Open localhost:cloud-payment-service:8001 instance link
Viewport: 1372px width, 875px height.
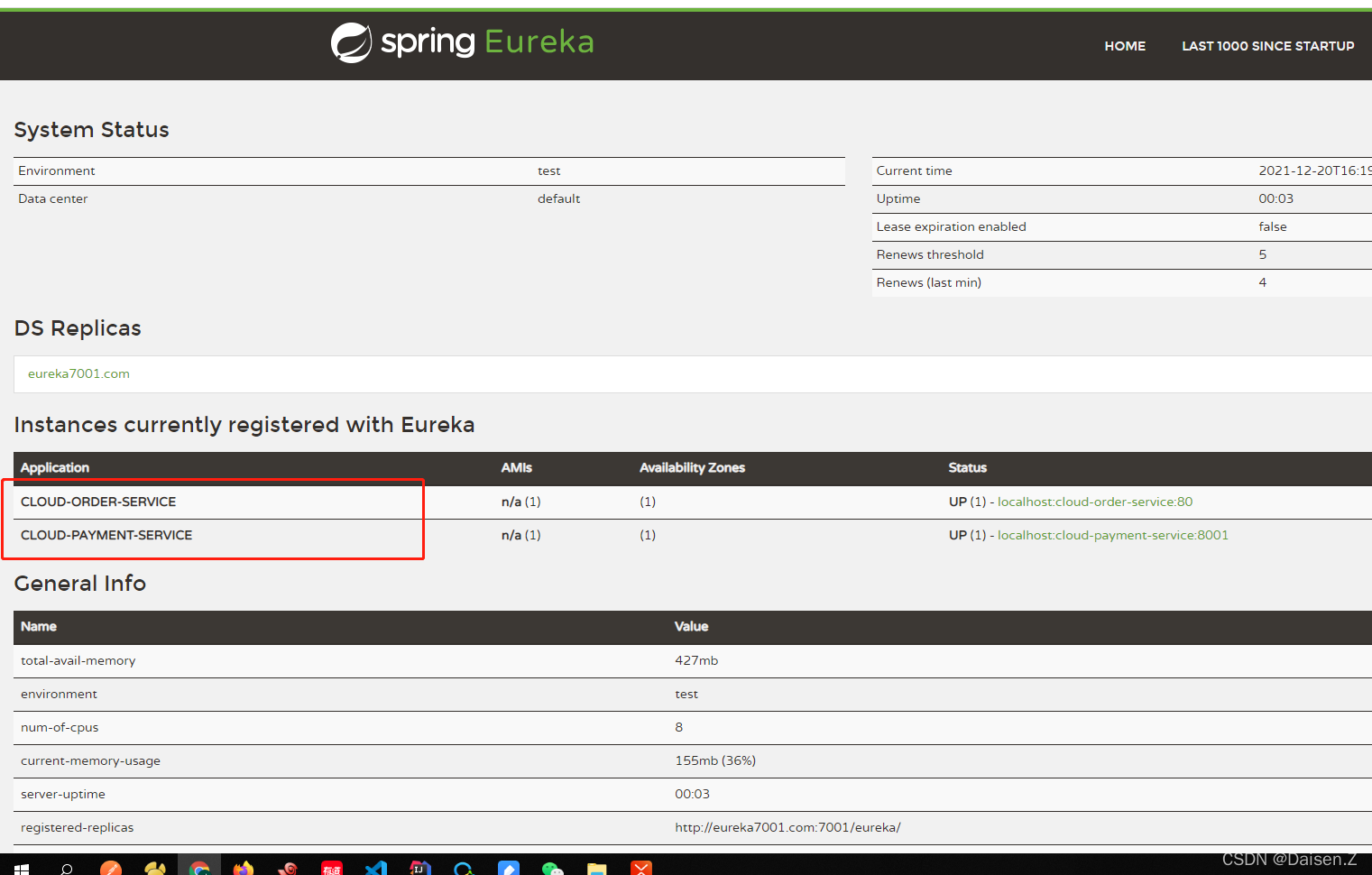pos(1113,535)
